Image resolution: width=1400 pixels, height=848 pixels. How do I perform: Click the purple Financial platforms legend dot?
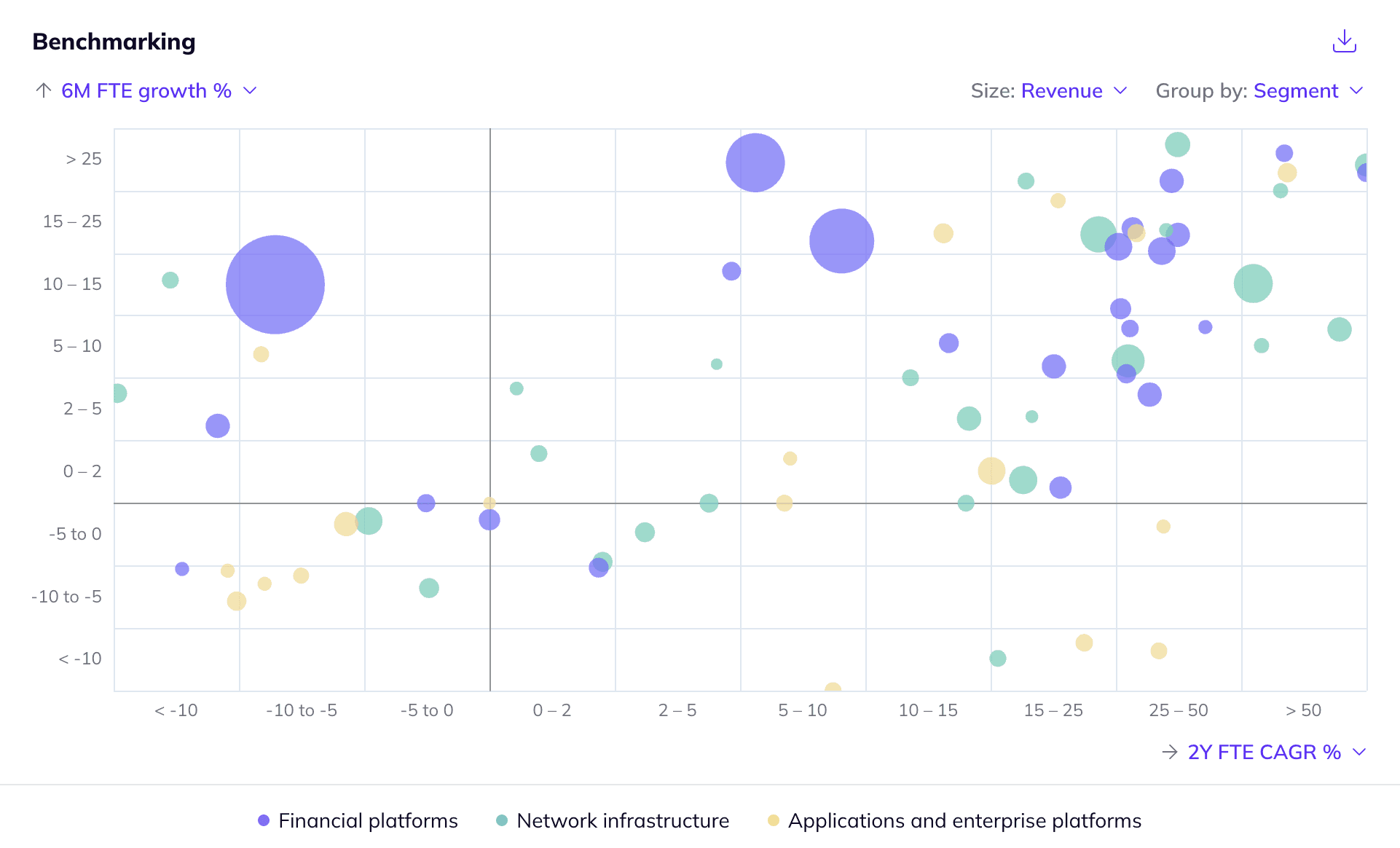tap(264, 820)
